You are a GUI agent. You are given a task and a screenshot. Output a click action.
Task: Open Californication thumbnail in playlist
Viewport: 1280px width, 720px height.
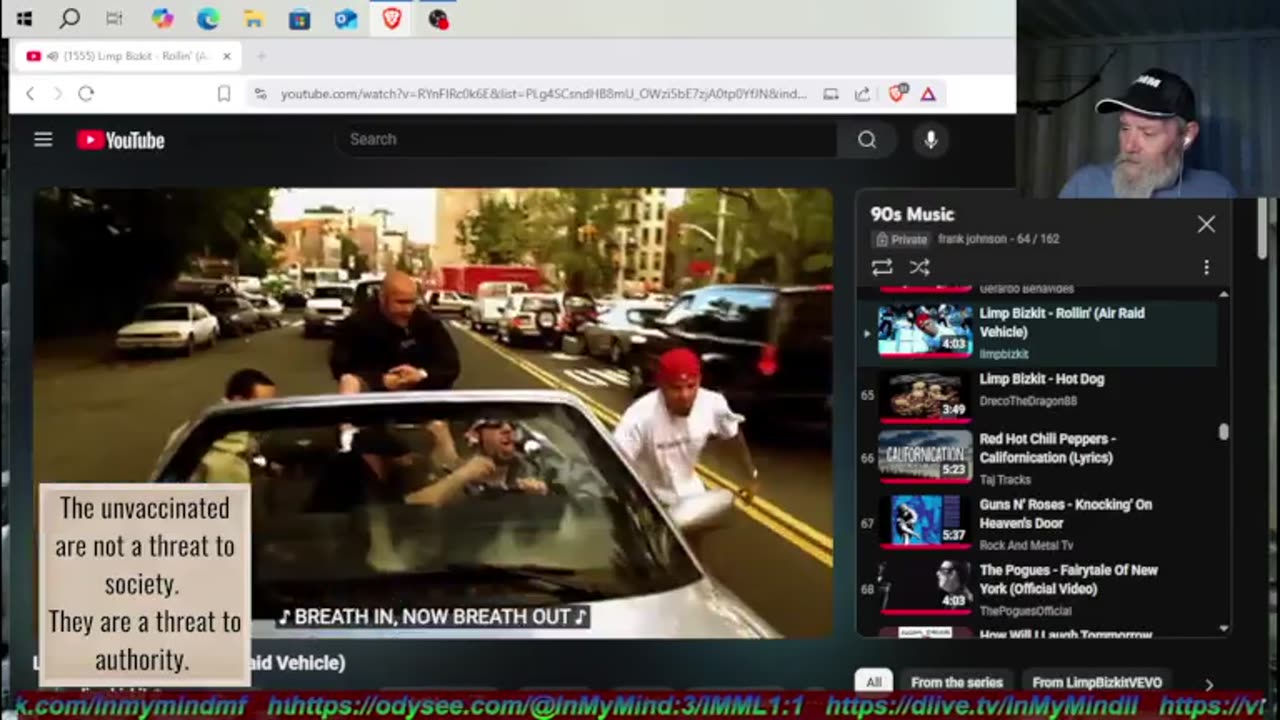[x=925, y=457]
